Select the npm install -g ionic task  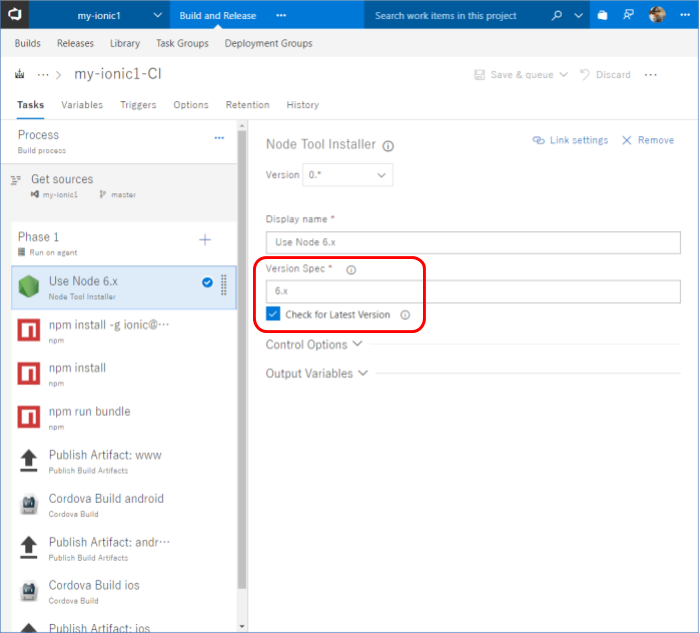pyautogui.click(x=124, y=332)
